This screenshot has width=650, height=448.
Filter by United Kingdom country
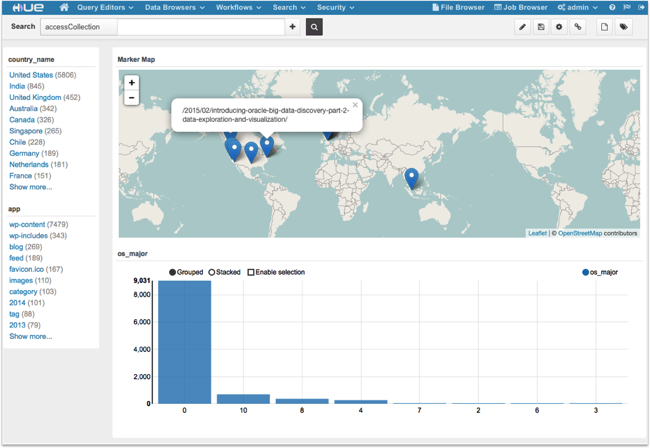pos(35,97)
